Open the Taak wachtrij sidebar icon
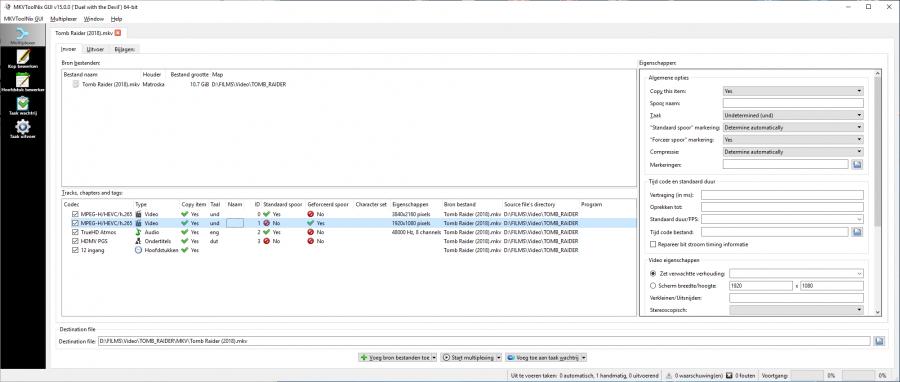This screenshot has height=382, width=900. (23, 106)
